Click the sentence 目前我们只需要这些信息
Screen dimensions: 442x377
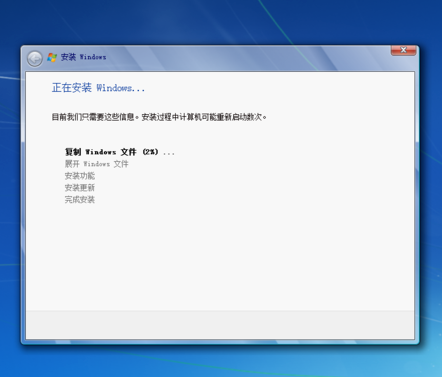(95, 117)
